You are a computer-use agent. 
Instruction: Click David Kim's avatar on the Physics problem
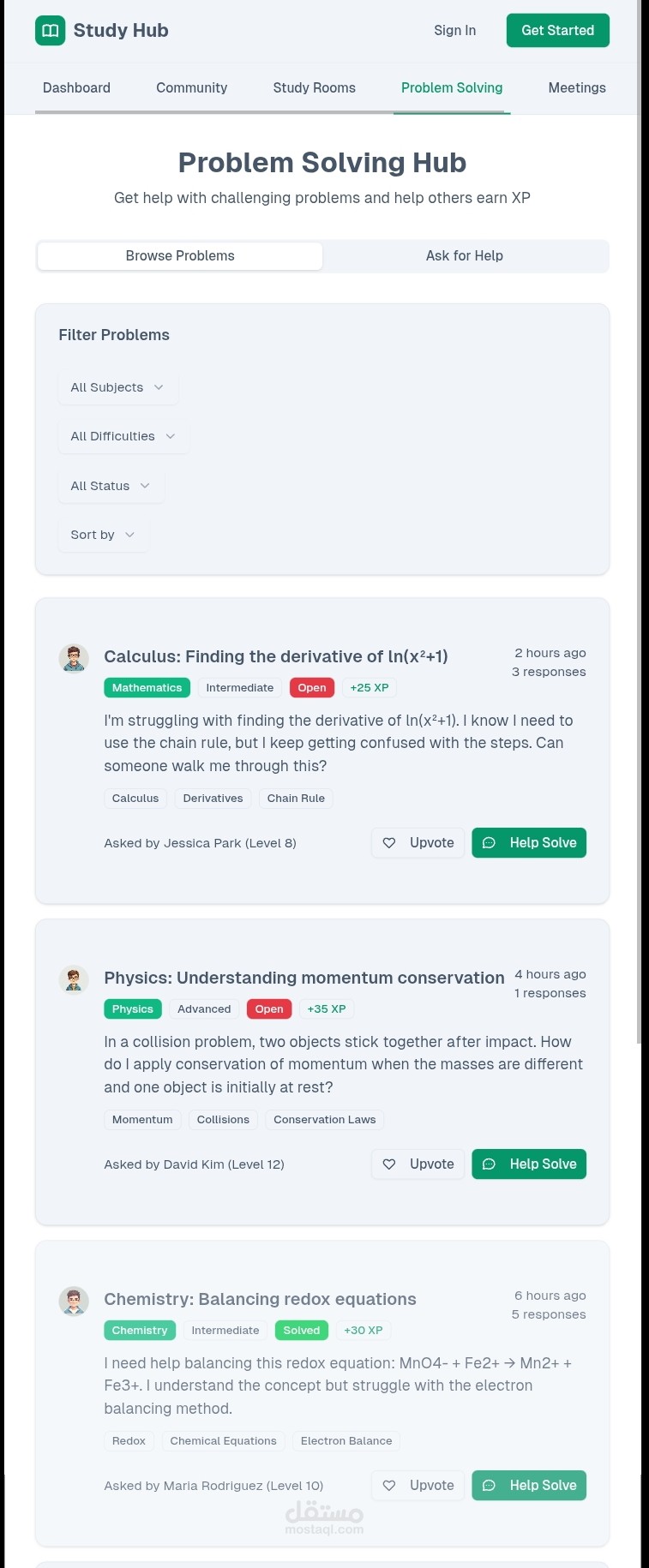74,979
